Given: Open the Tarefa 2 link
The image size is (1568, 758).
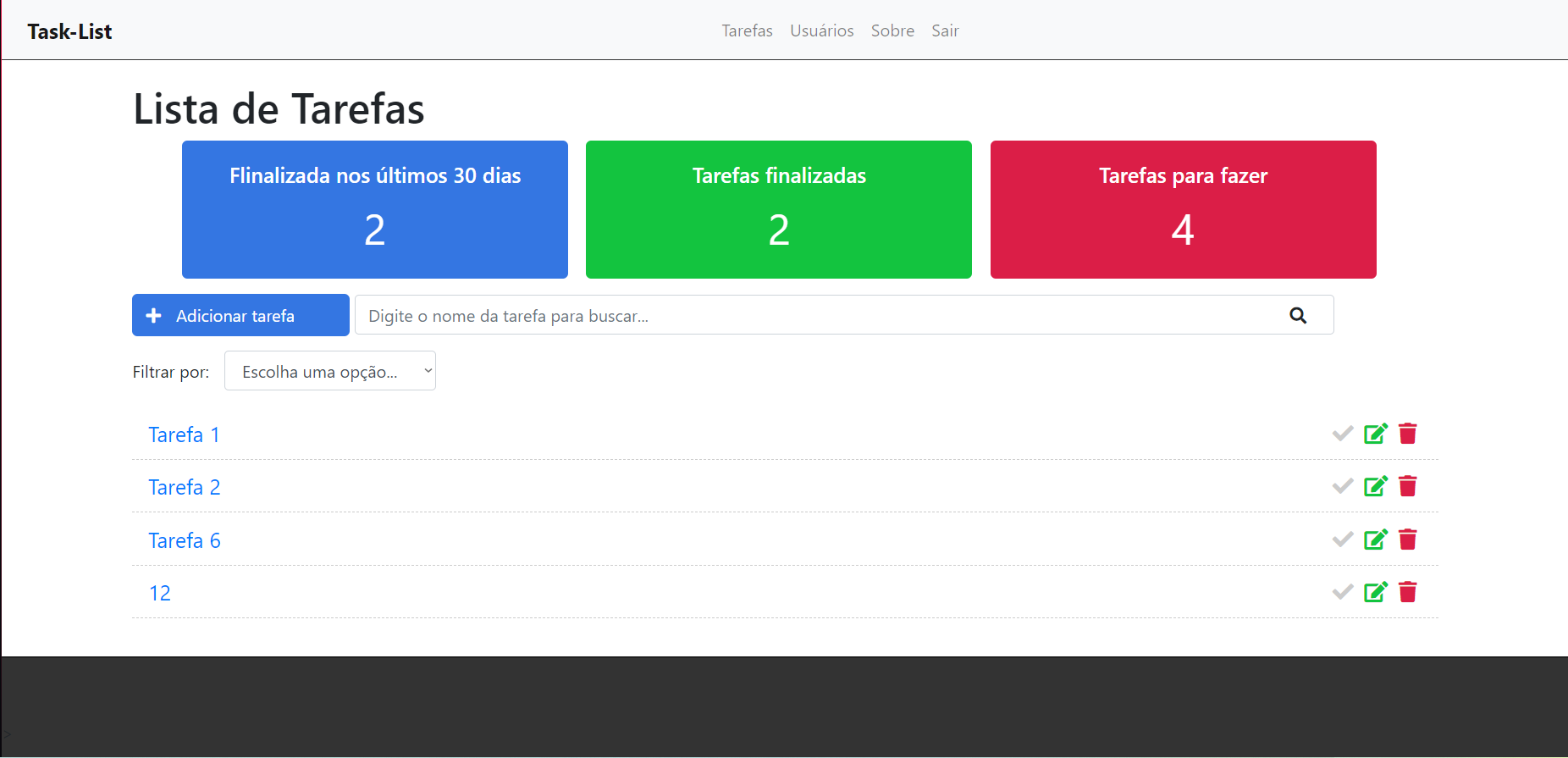Looking at the screenshot, I should click(185, 487).
